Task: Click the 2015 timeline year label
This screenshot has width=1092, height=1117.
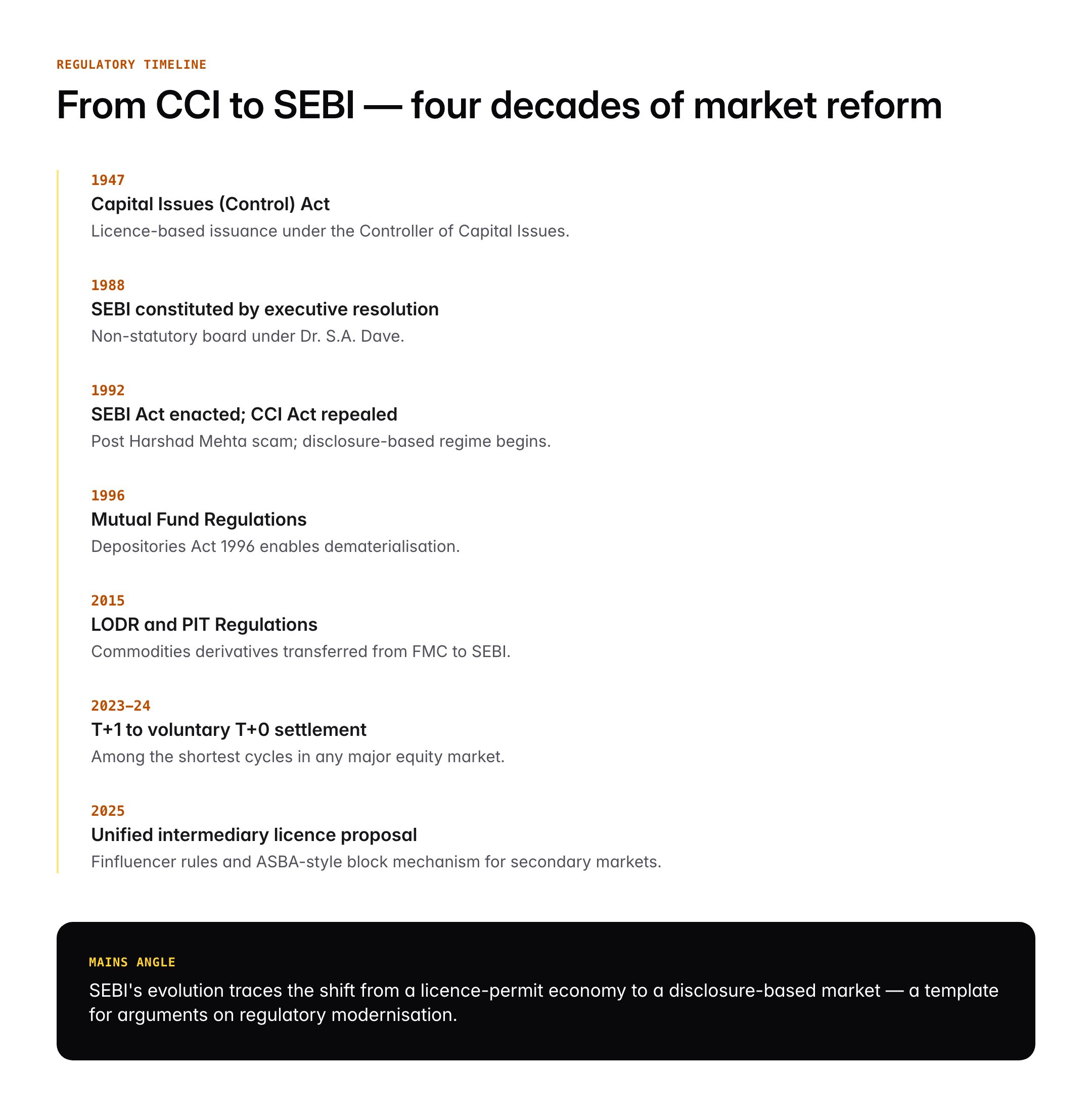Action: pyautogui.click(x=108, y=600)
